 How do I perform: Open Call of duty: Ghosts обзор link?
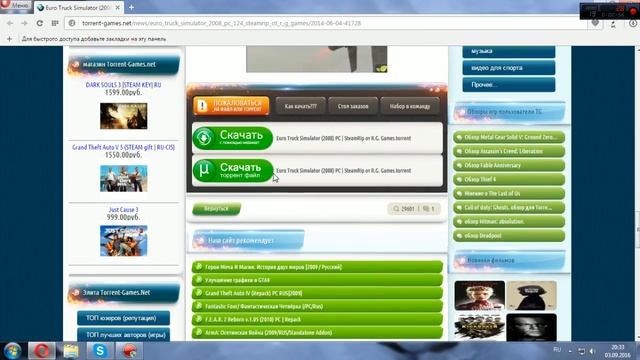pos(509,208)
